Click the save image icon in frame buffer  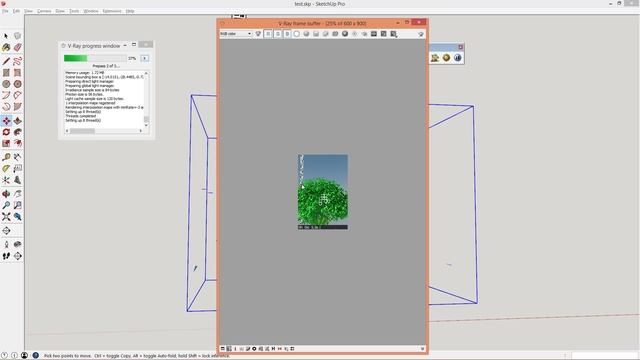[x=316, y=34]
